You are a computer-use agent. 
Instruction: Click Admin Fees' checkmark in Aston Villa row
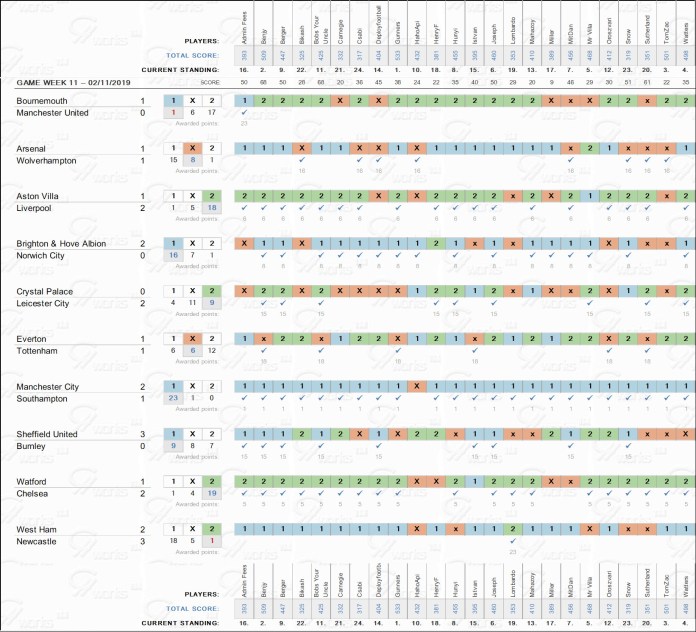(244, 208)
